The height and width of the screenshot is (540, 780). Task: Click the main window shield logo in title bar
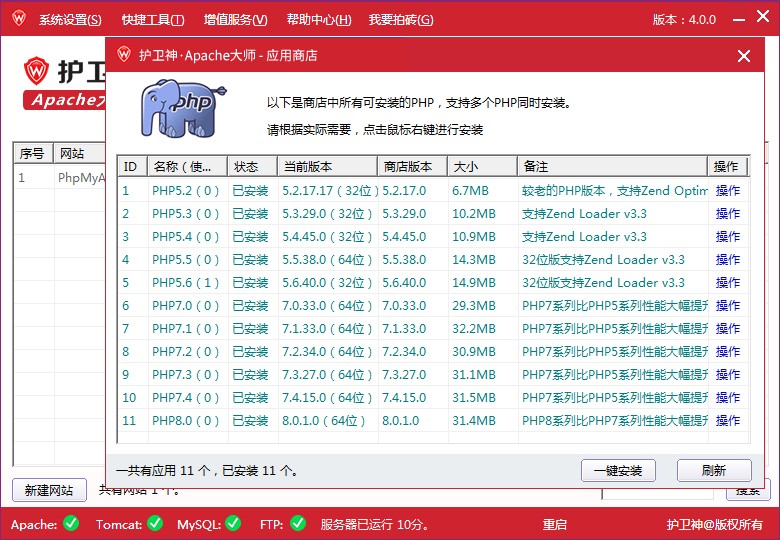tap(18, 19)
